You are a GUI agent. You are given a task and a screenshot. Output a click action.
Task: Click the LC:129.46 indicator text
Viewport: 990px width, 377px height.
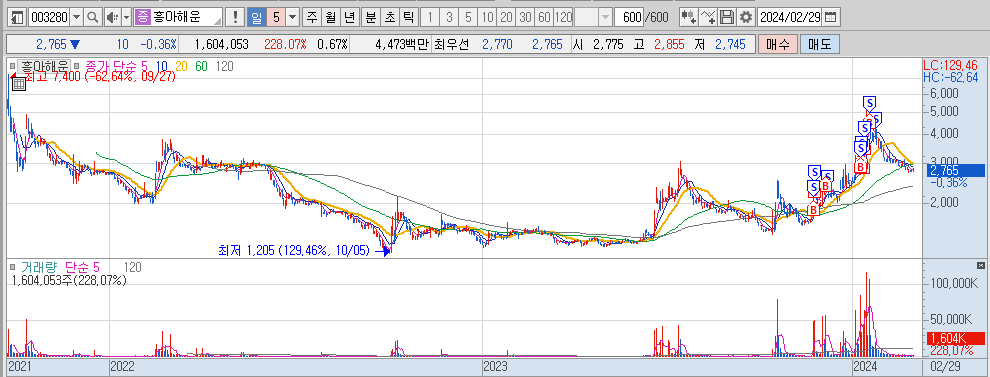pyautogui.click(x=950, y=65)
